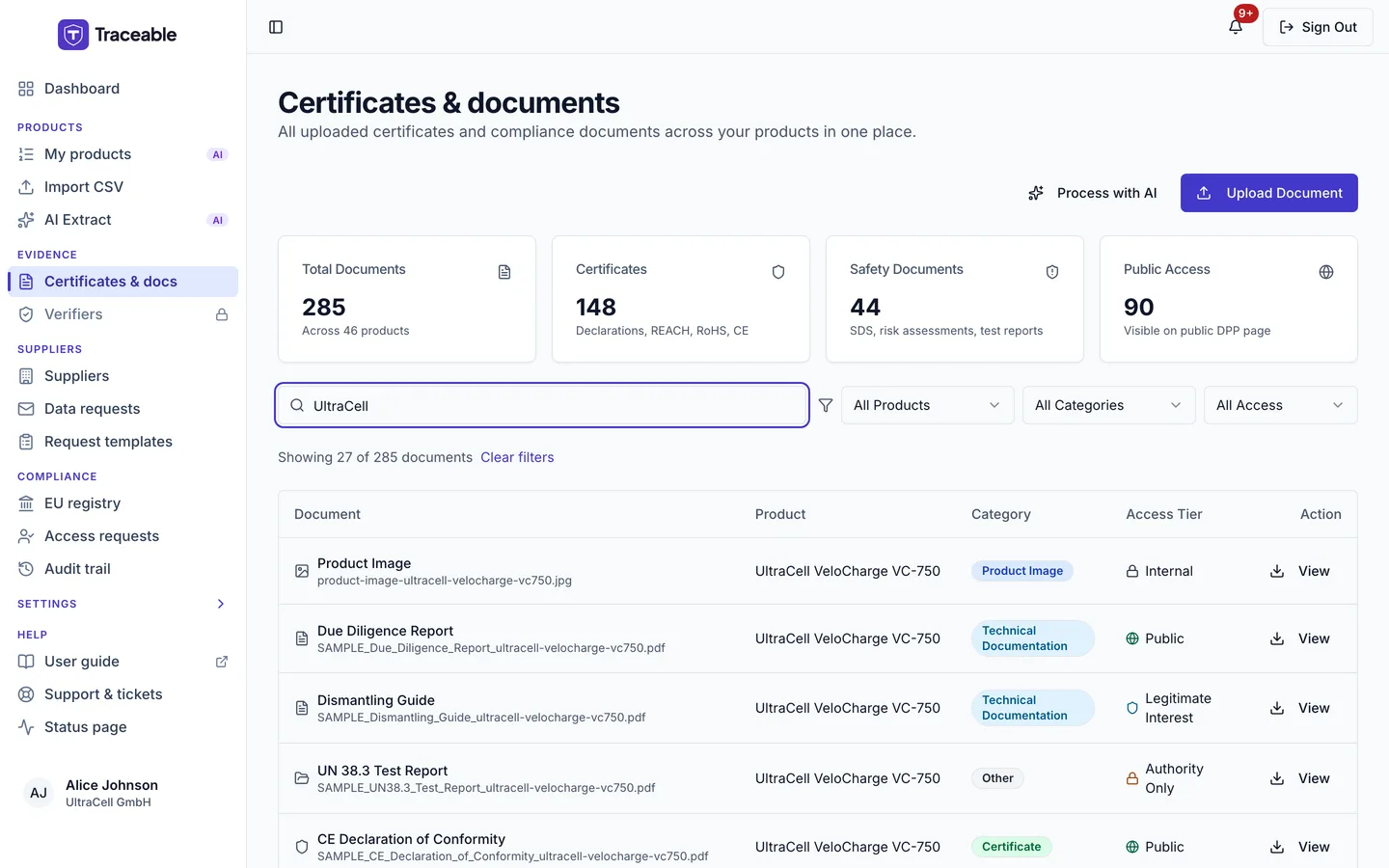
Task: Click the shield icon beside Legitimate Interest
Action: pos(1132,708)
